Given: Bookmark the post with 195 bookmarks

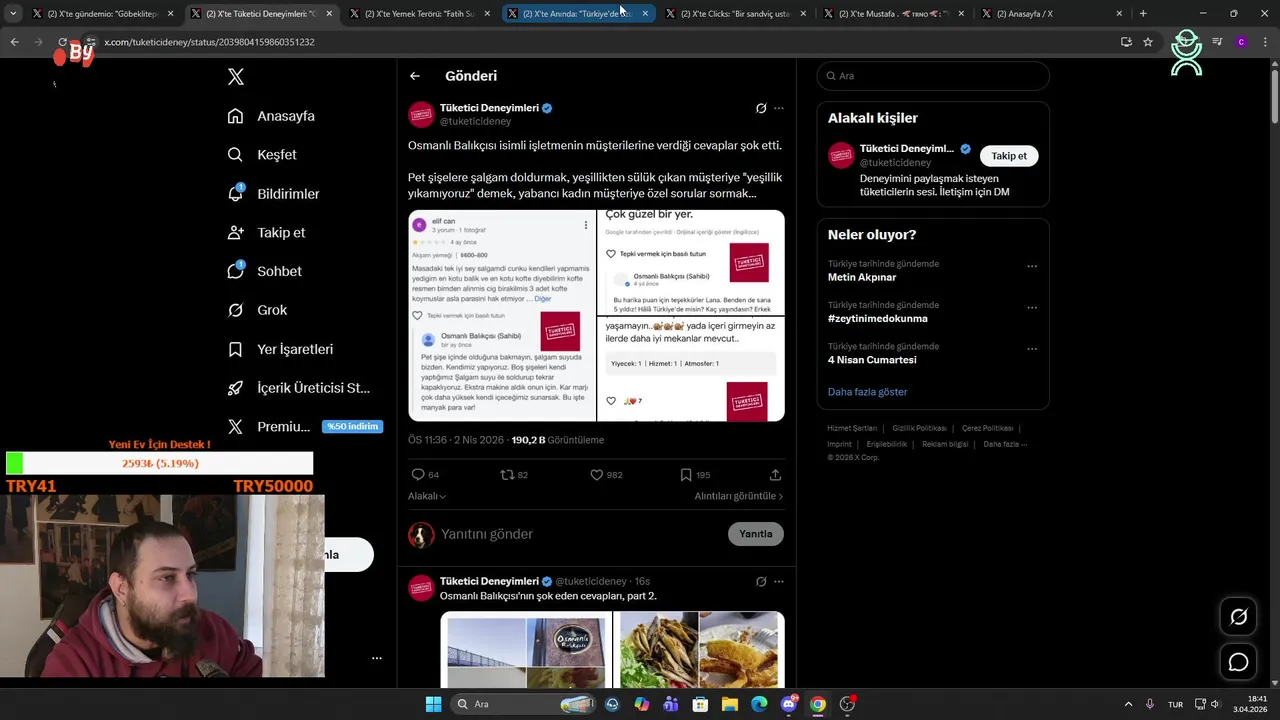Looking at the screenshot, I should point(695,475).
